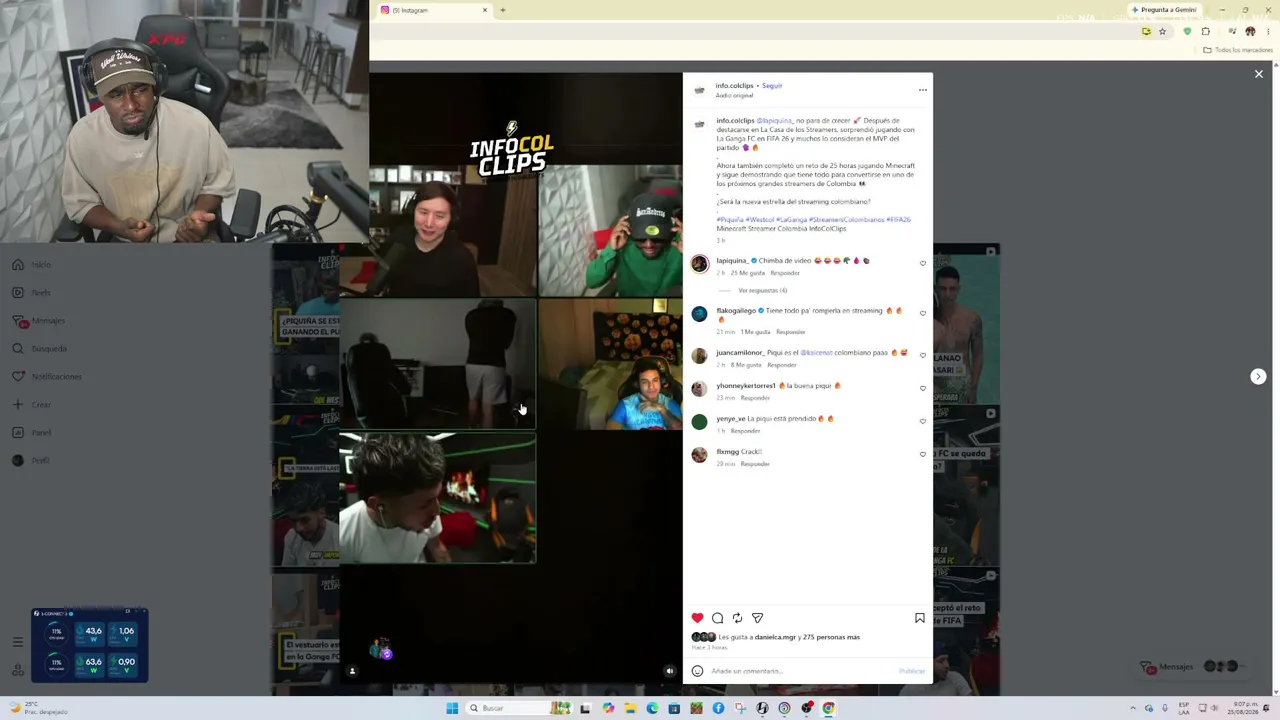Go to the next post with the arrow
The image size is (1280, 720).
pyautogui.click(x=1258, y=376)
